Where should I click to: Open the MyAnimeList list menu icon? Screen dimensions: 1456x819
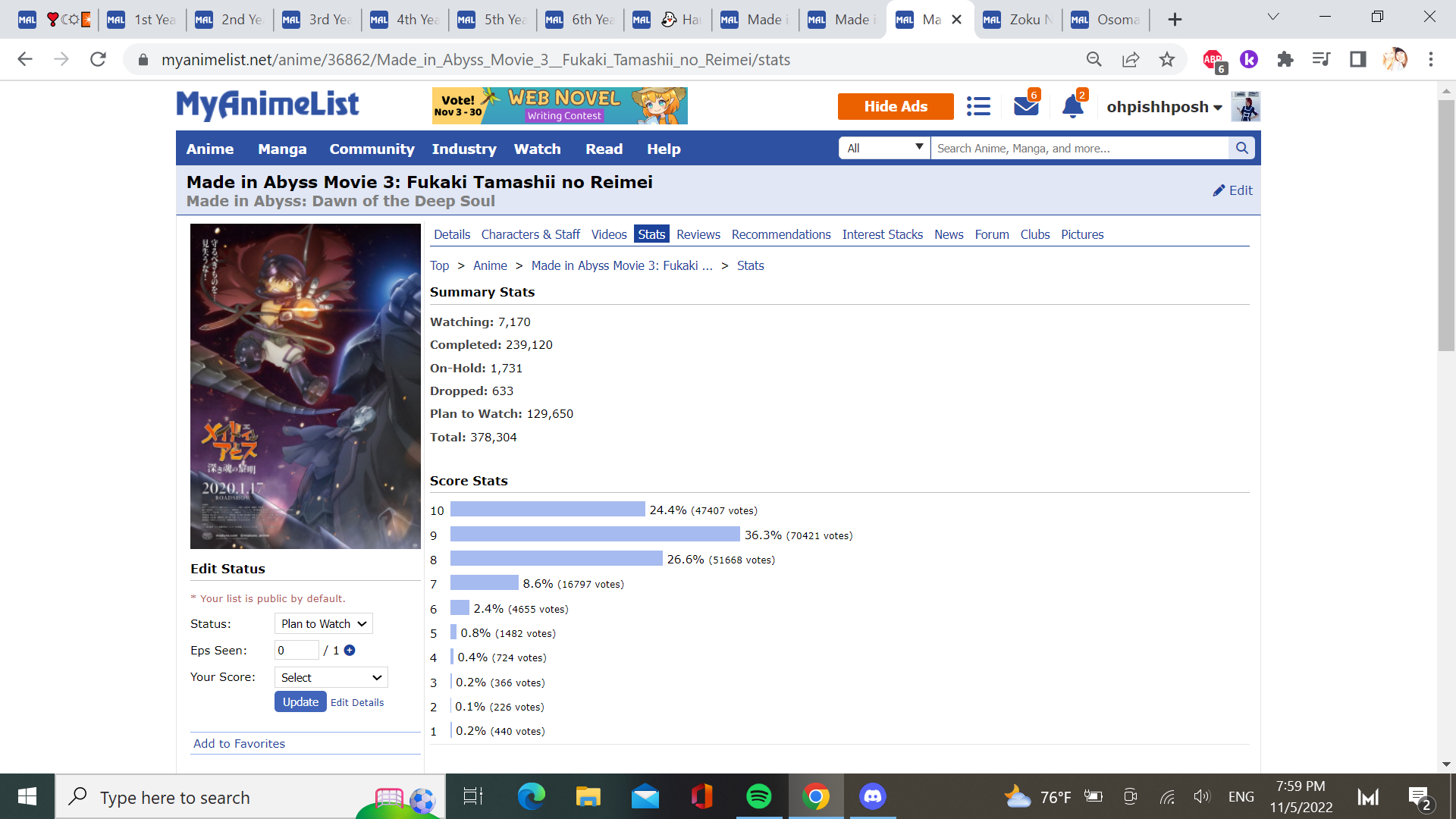(978, 107)
